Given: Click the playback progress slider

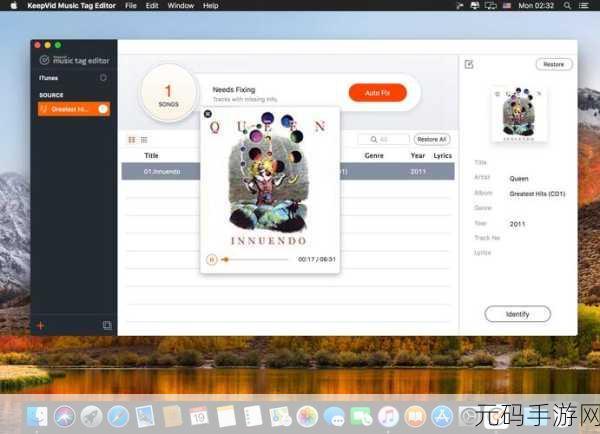Looking at the screenshot, I should click(255, 259).
